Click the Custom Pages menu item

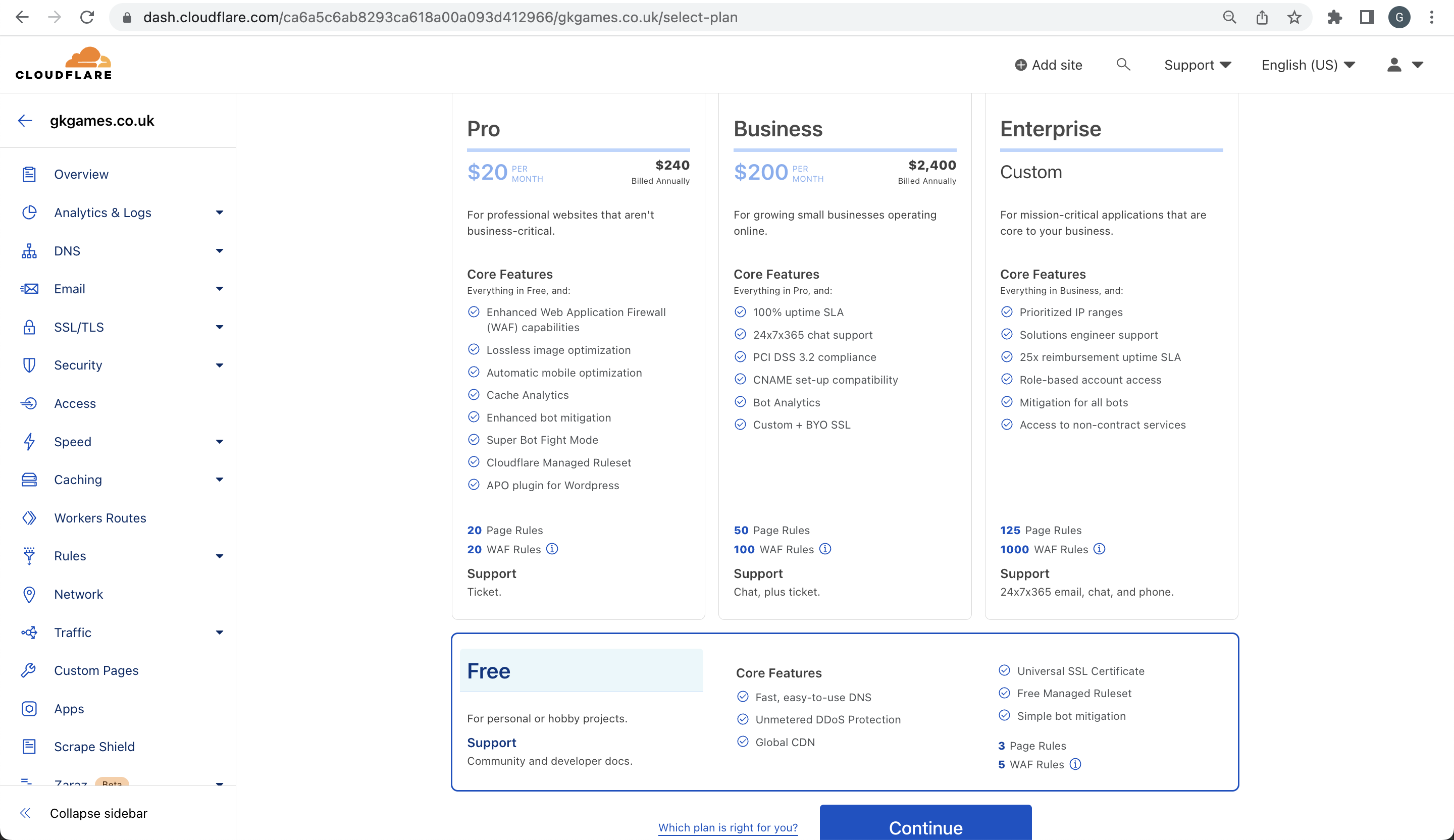pyautogui.click(x=97, y=670)
